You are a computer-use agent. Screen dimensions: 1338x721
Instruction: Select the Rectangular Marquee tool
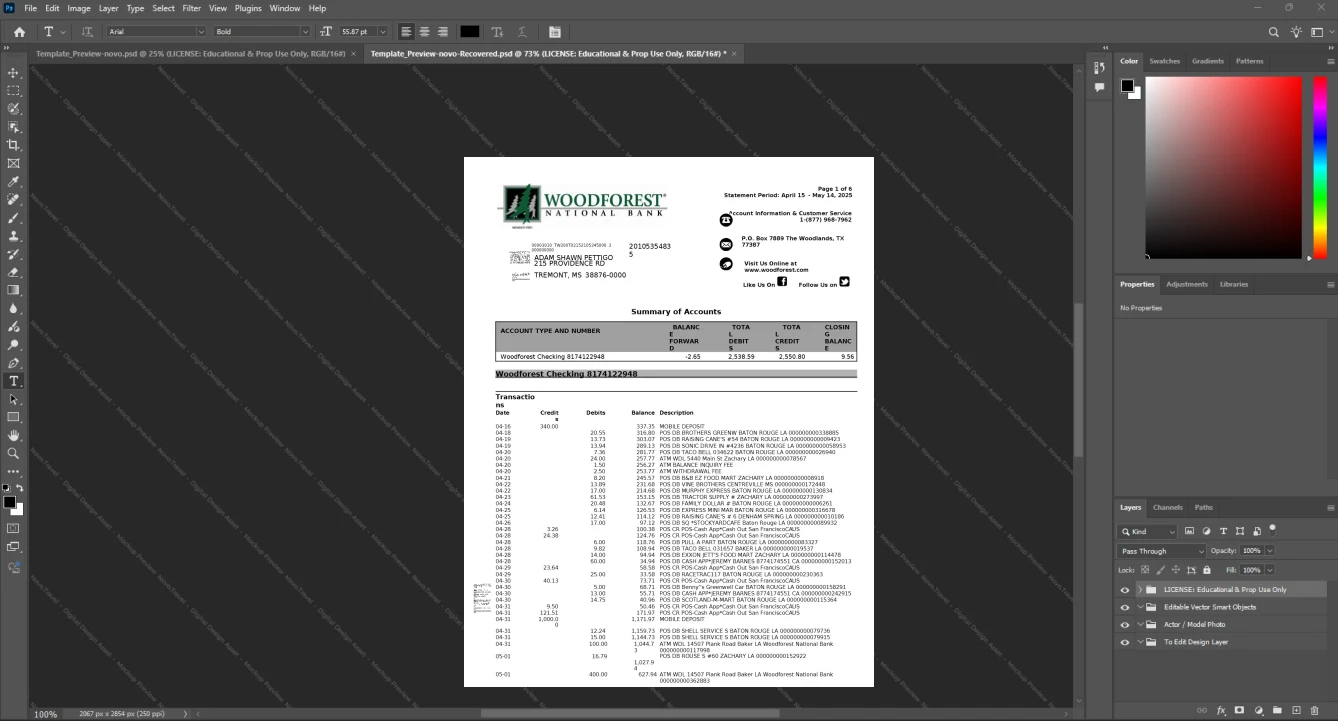(x=14, y=91)
